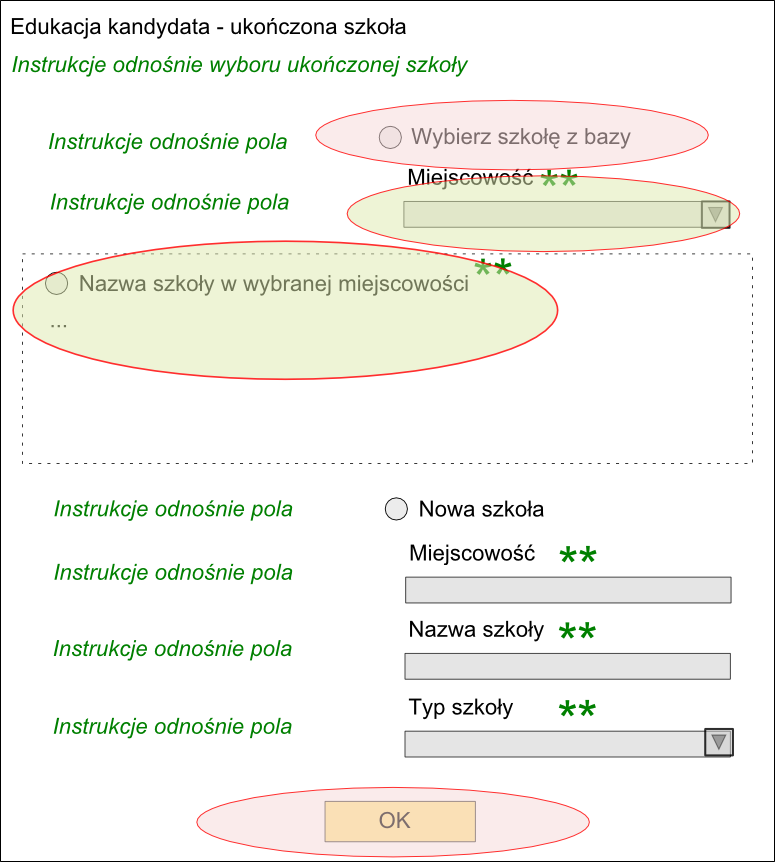Viewport: 775px width, 862px height.
Task: Click green asterisks next to 'Nazwa szkoły' label
Action: pos(577,631)
